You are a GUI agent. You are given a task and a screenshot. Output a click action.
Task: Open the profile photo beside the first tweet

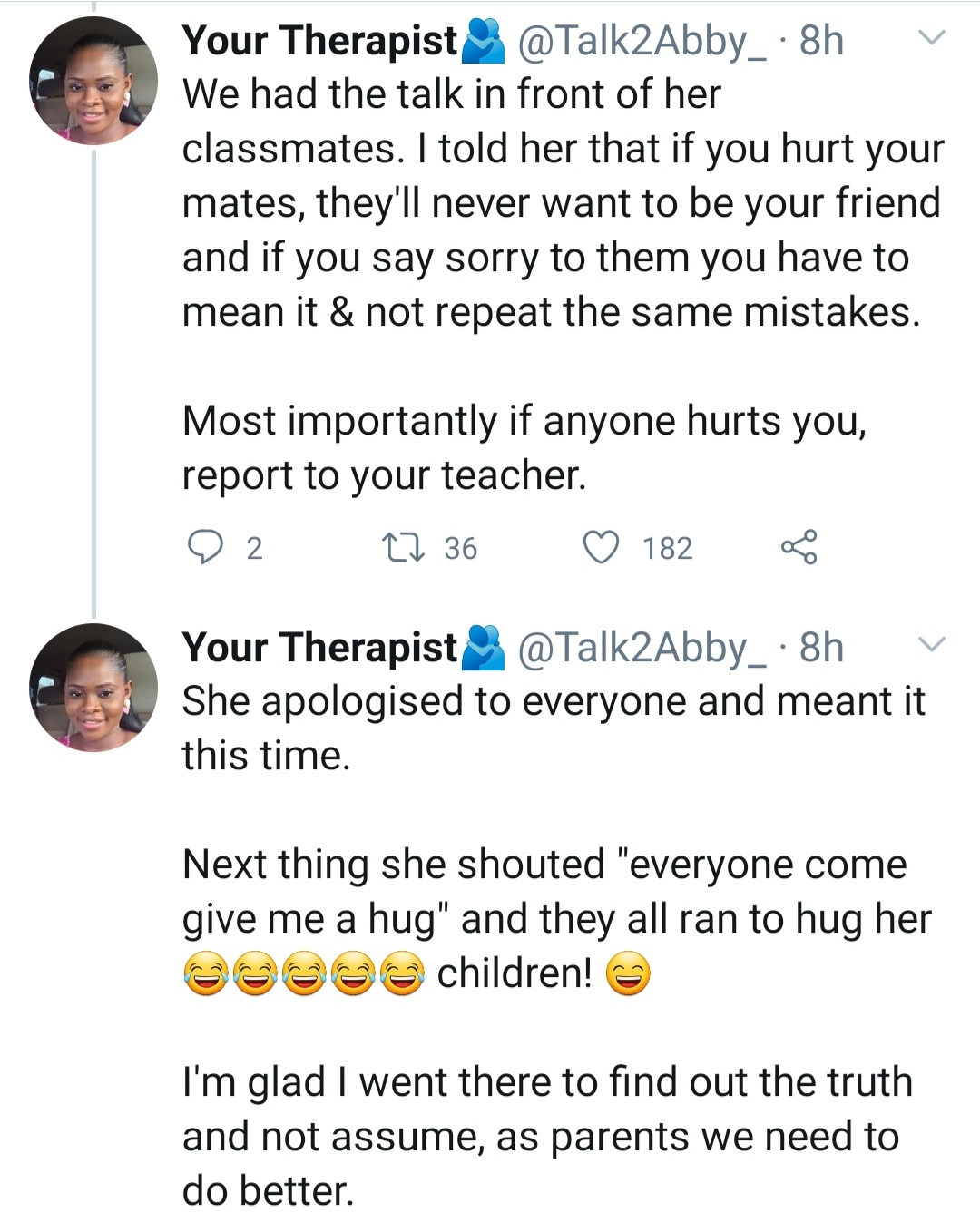pos(93,82)
